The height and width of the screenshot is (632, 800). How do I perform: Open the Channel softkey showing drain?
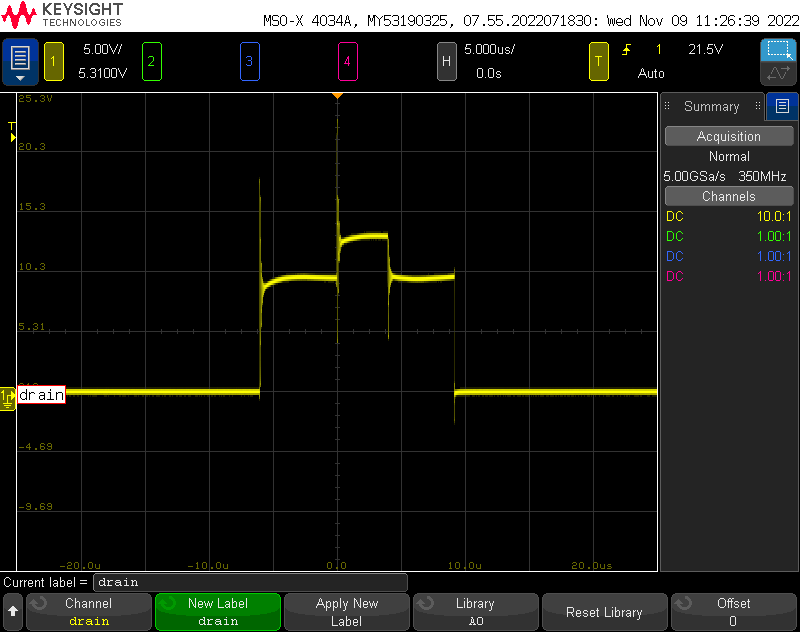tap(88, 611)
